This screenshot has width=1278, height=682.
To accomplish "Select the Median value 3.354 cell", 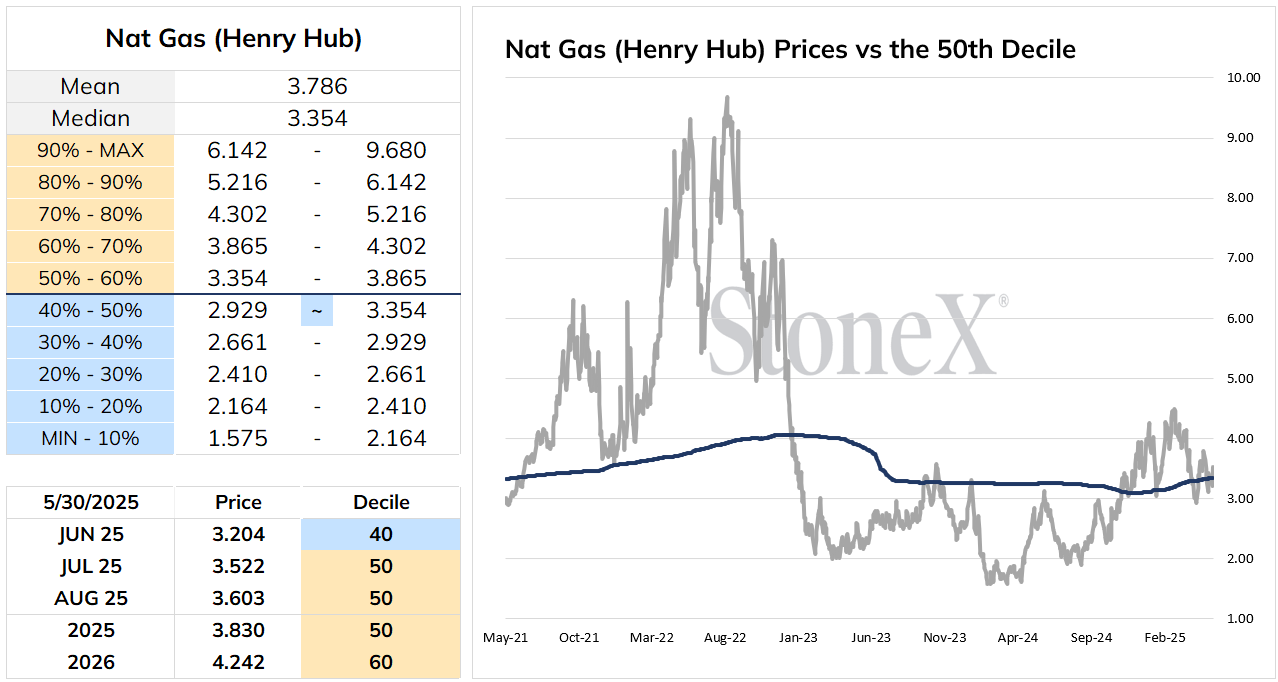I will pos(317,118).
